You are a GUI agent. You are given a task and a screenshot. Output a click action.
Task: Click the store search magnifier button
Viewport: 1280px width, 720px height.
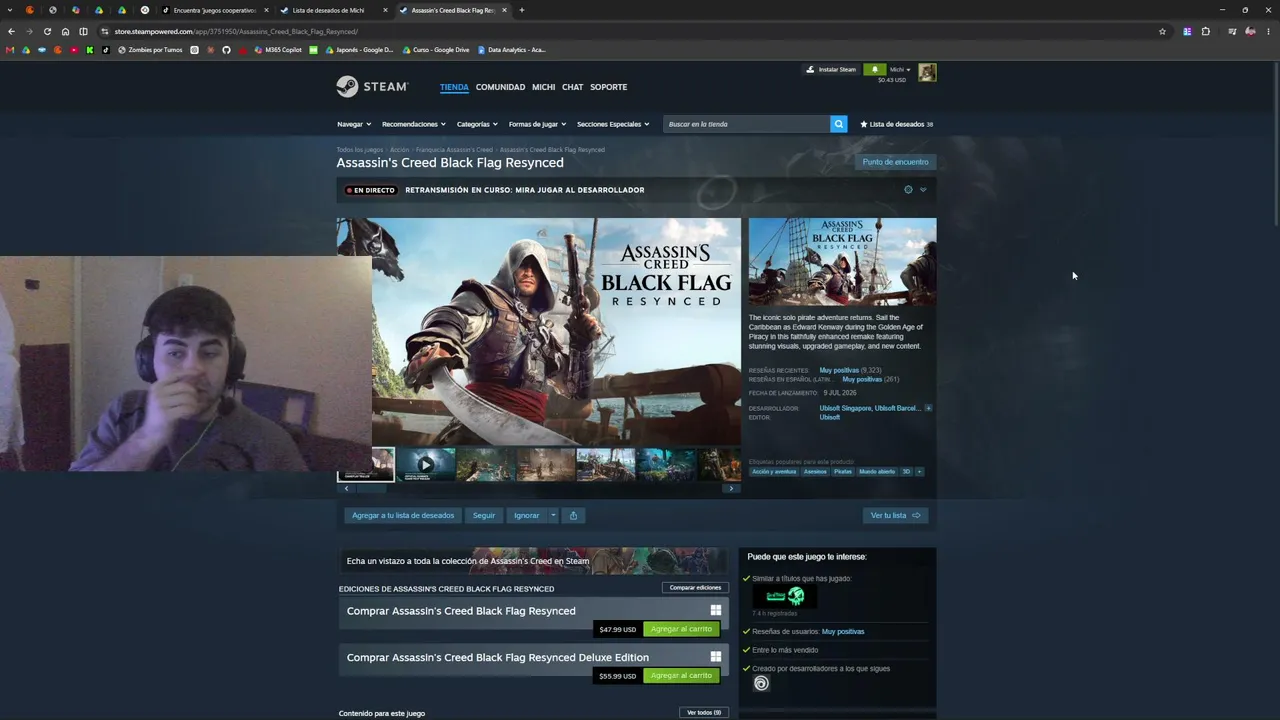point(838,124)
